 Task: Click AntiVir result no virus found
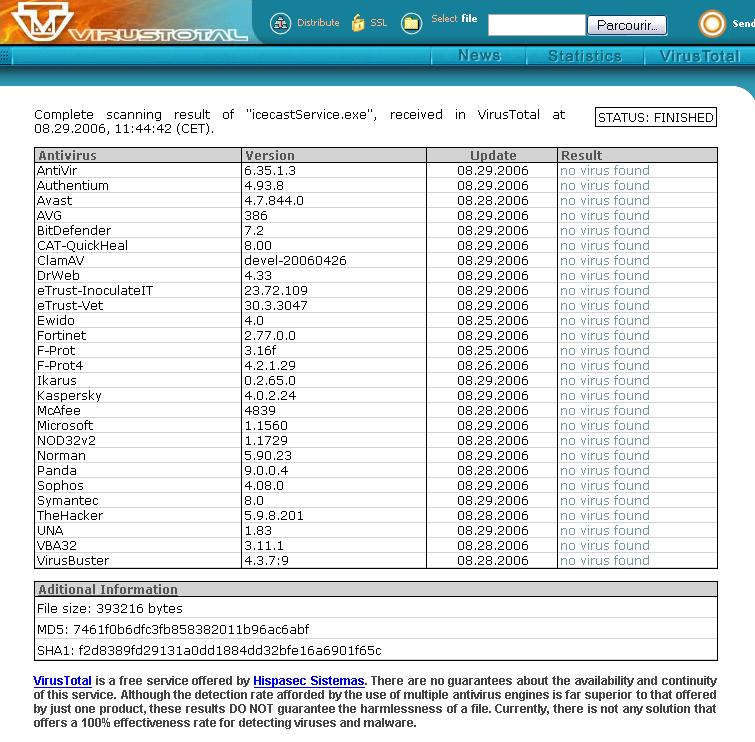click(x=605, y=170)
